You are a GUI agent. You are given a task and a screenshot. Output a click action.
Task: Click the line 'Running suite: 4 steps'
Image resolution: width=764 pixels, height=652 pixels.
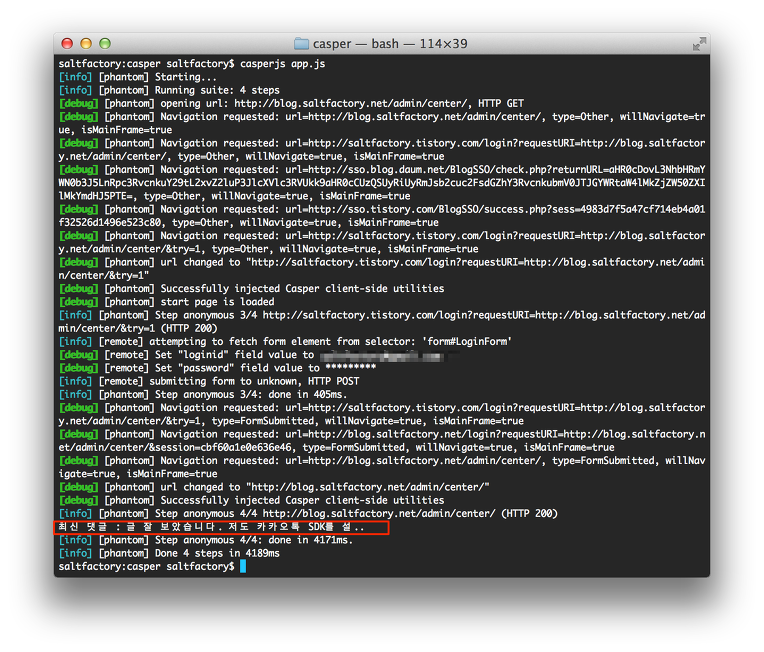217,90
